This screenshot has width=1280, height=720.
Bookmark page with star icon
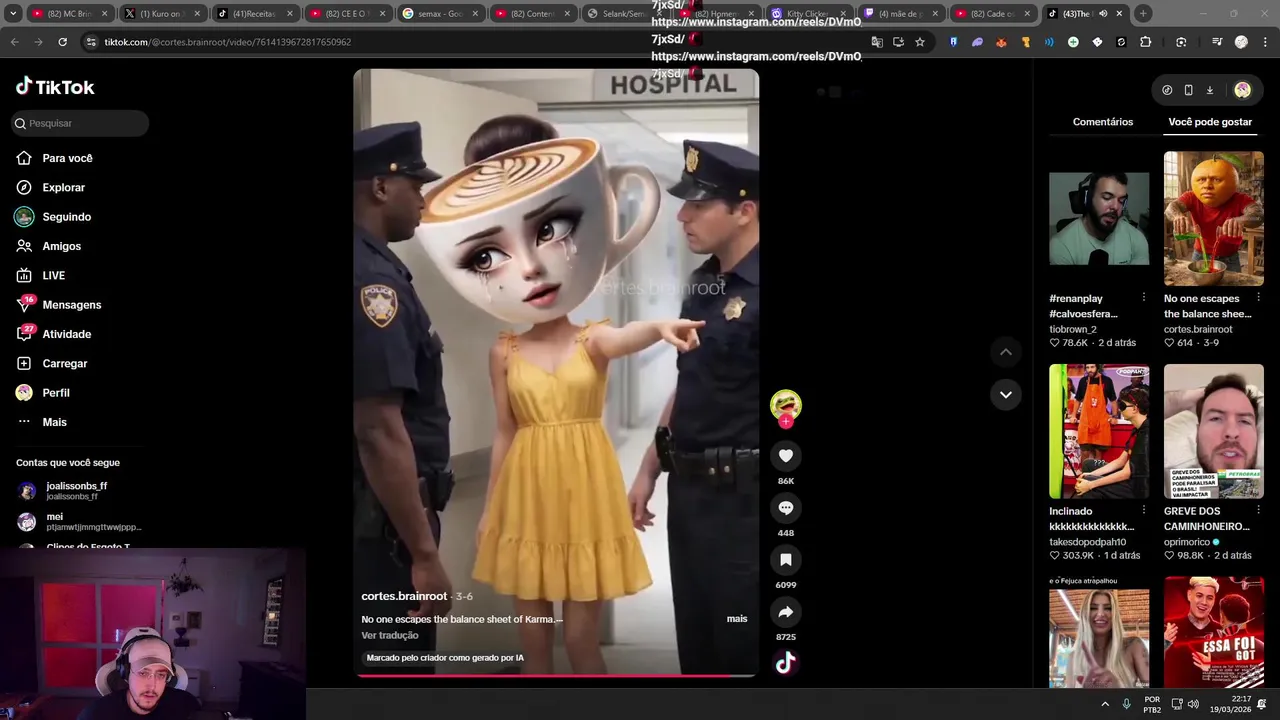[920, 42]
